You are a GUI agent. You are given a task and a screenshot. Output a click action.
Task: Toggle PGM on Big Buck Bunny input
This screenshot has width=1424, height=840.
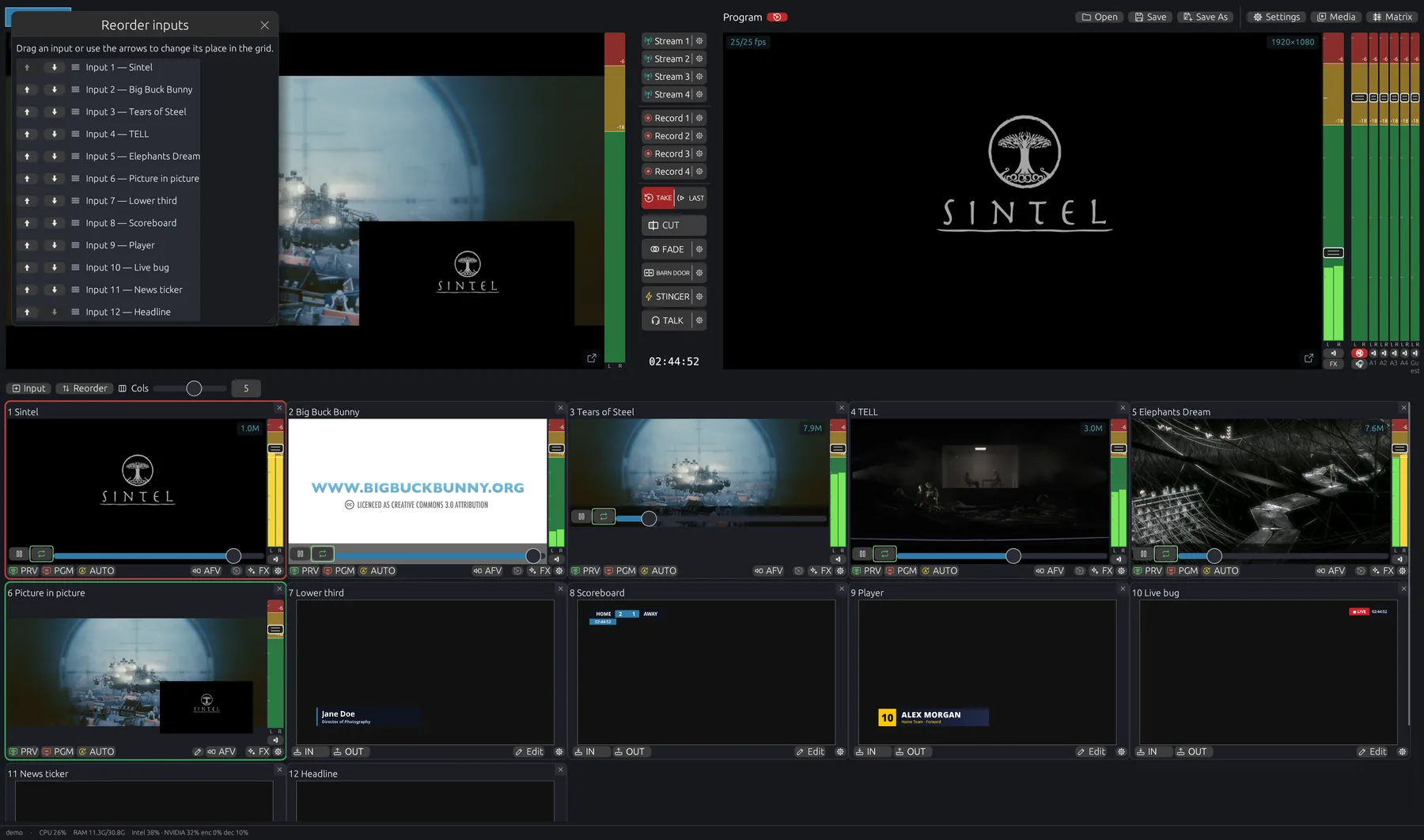(339, 571)
